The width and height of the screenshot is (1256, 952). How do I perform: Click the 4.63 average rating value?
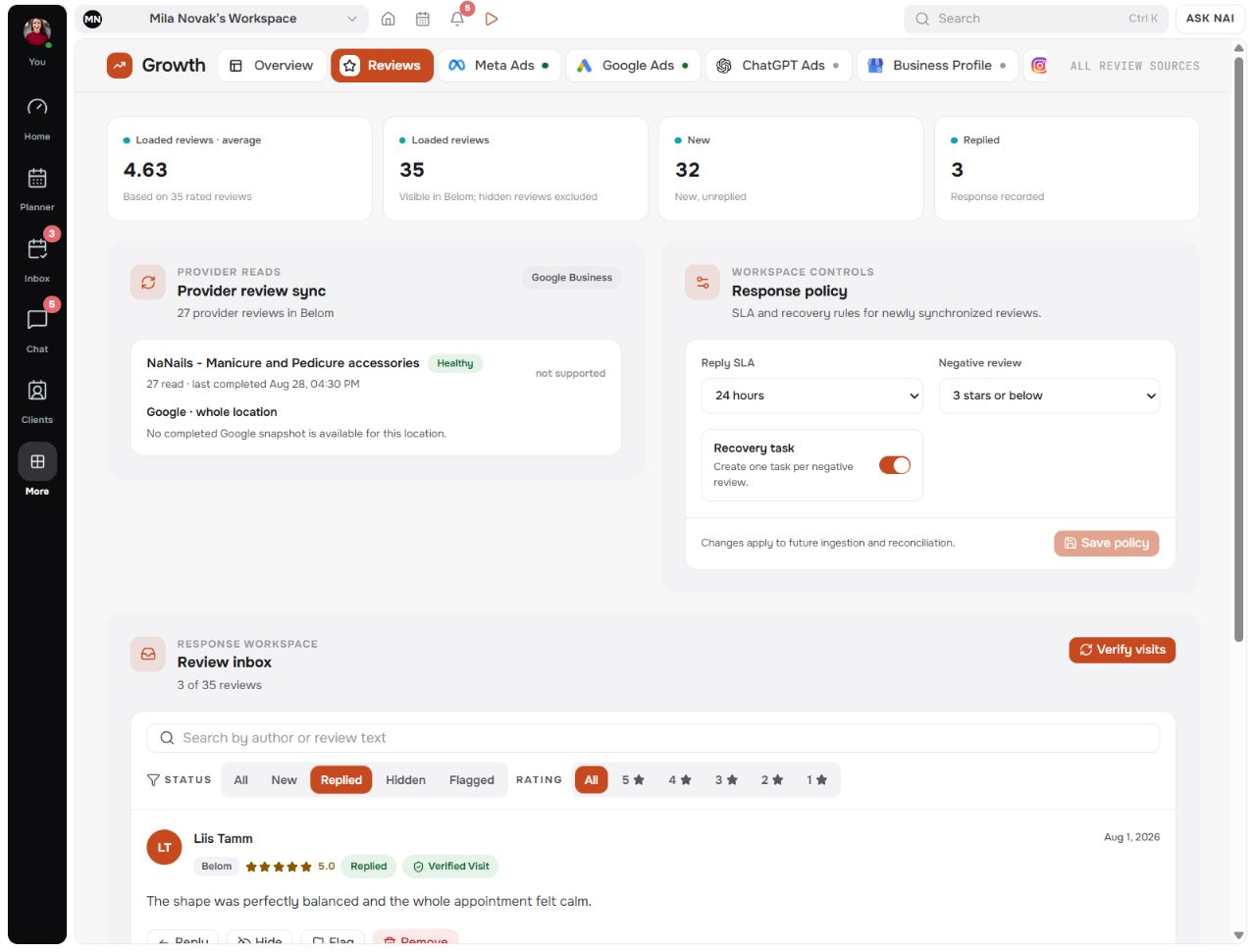point(145,170)
